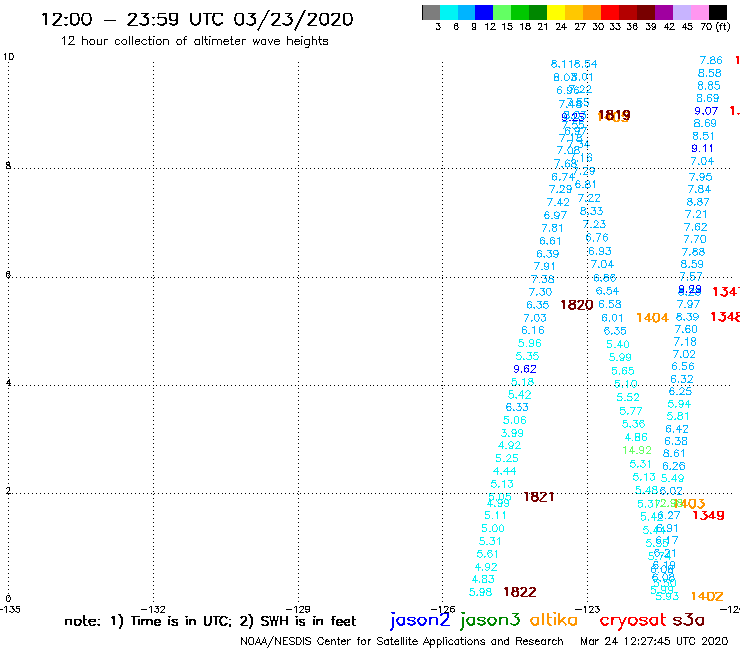Screen dimensions: 740x650
Task: Click the timestamp Mar 24 12:27:45 UTC 2020
Action: tap(654, 641)
